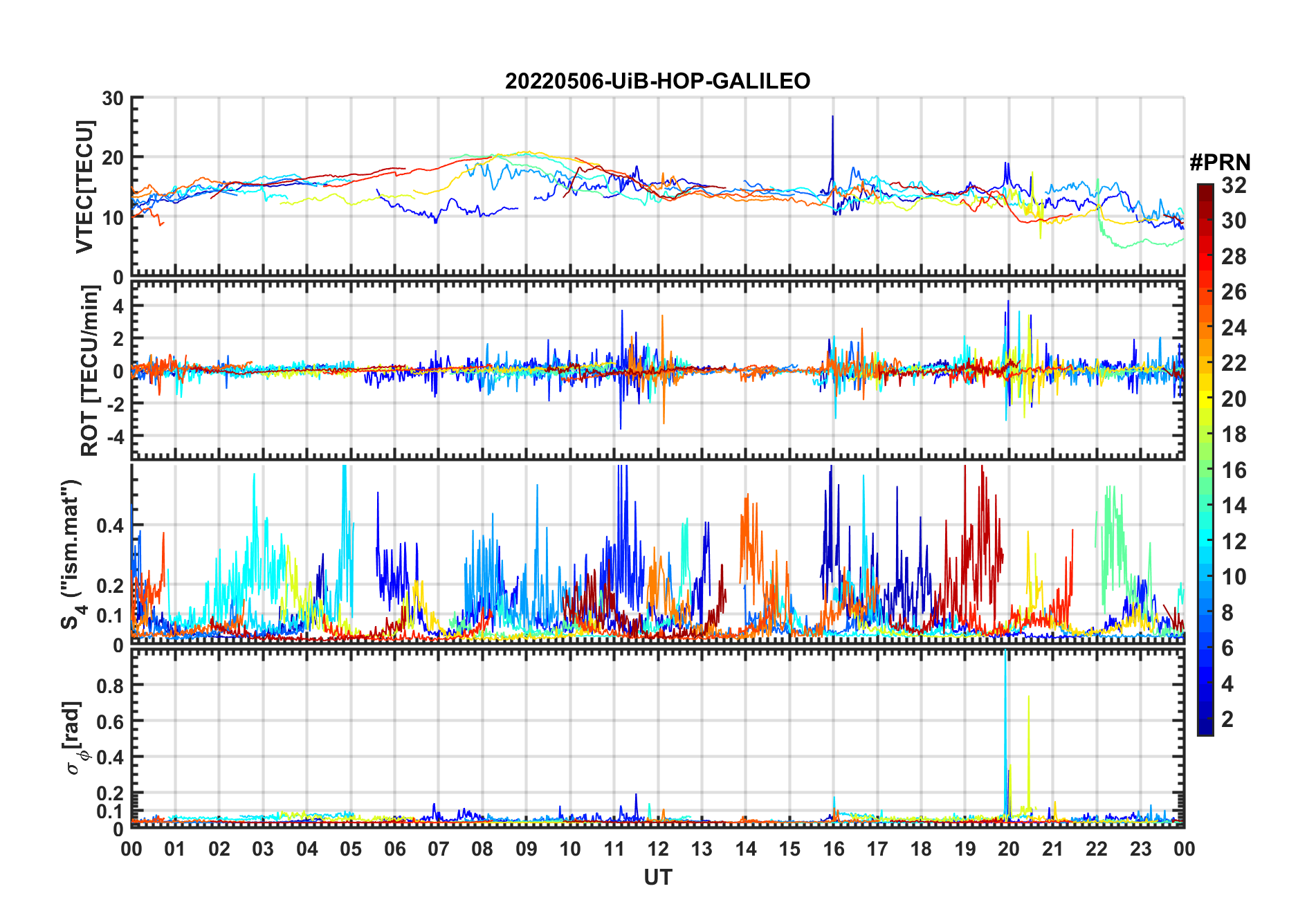Click PRN colorbar tick label "16"
The width and height of the screenshot is (1316, 920).
pyautogui.click(x=1234, y=470)
